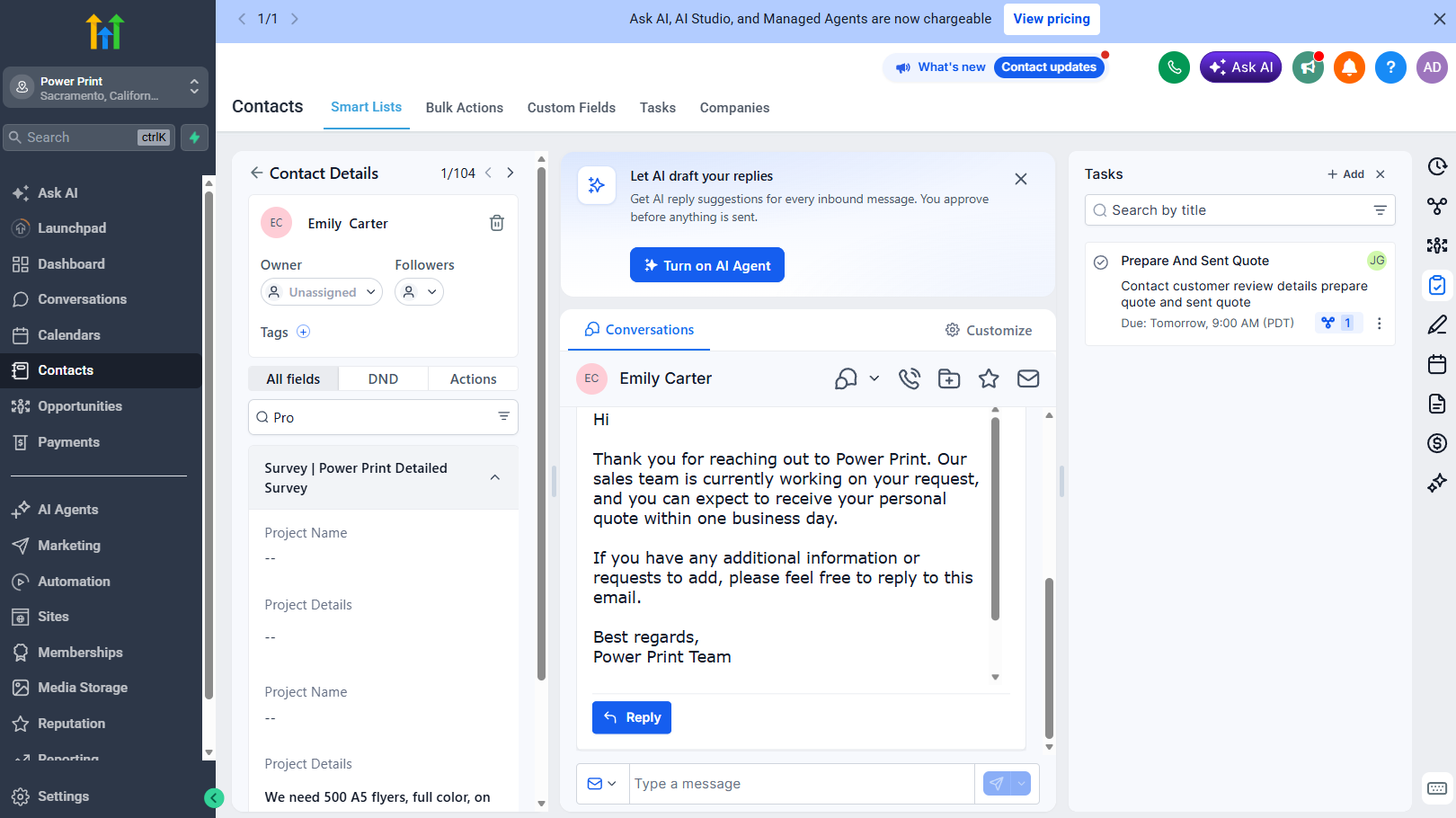The width and height of the screenshot is (1456, 818).
Task: Open the calendar icon in right rail
Action: (x=1437, y=364)
